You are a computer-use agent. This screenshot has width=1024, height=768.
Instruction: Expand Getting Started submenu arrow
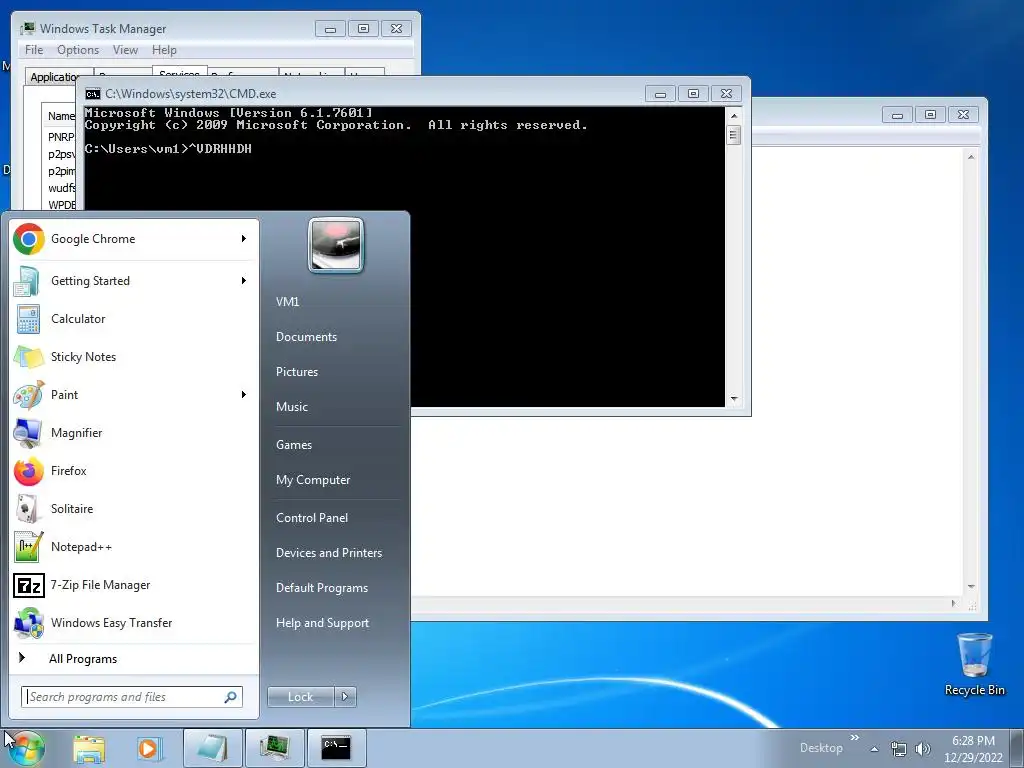(244, 281)
